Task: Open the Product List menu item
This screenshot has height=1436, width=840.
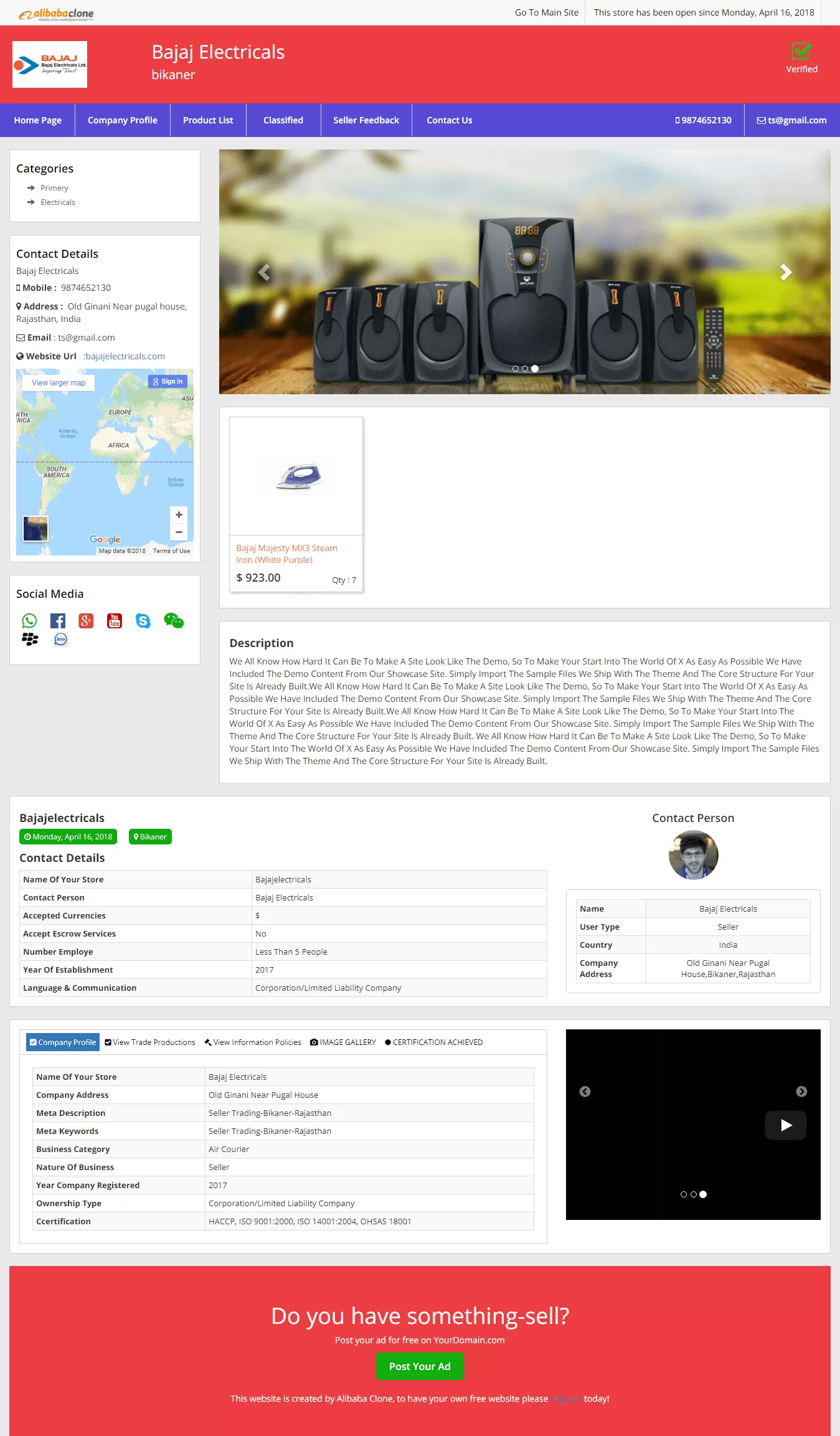Action: pos(208,120)
